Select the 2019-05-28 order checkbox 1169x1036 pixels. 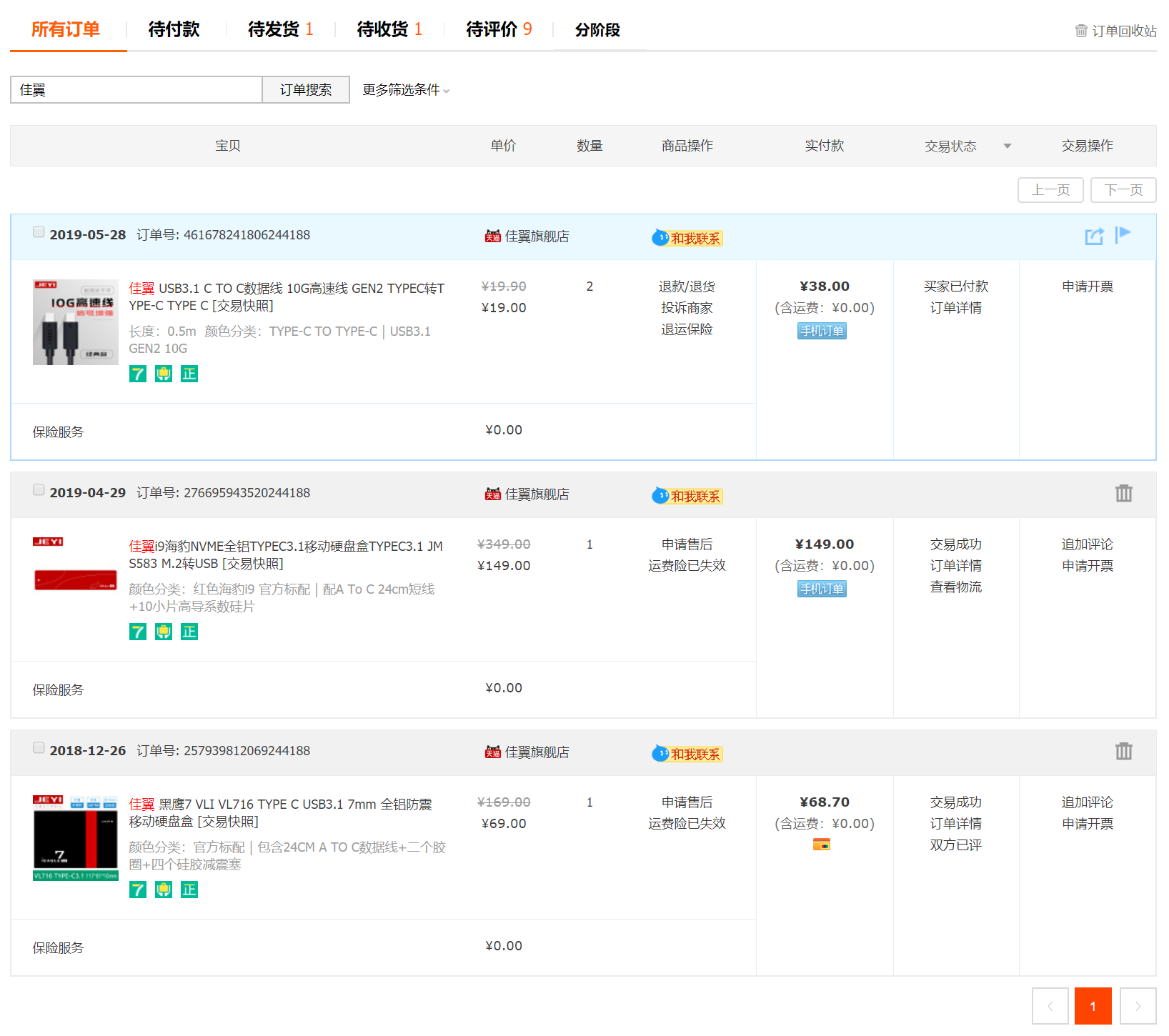pos(39,231)
